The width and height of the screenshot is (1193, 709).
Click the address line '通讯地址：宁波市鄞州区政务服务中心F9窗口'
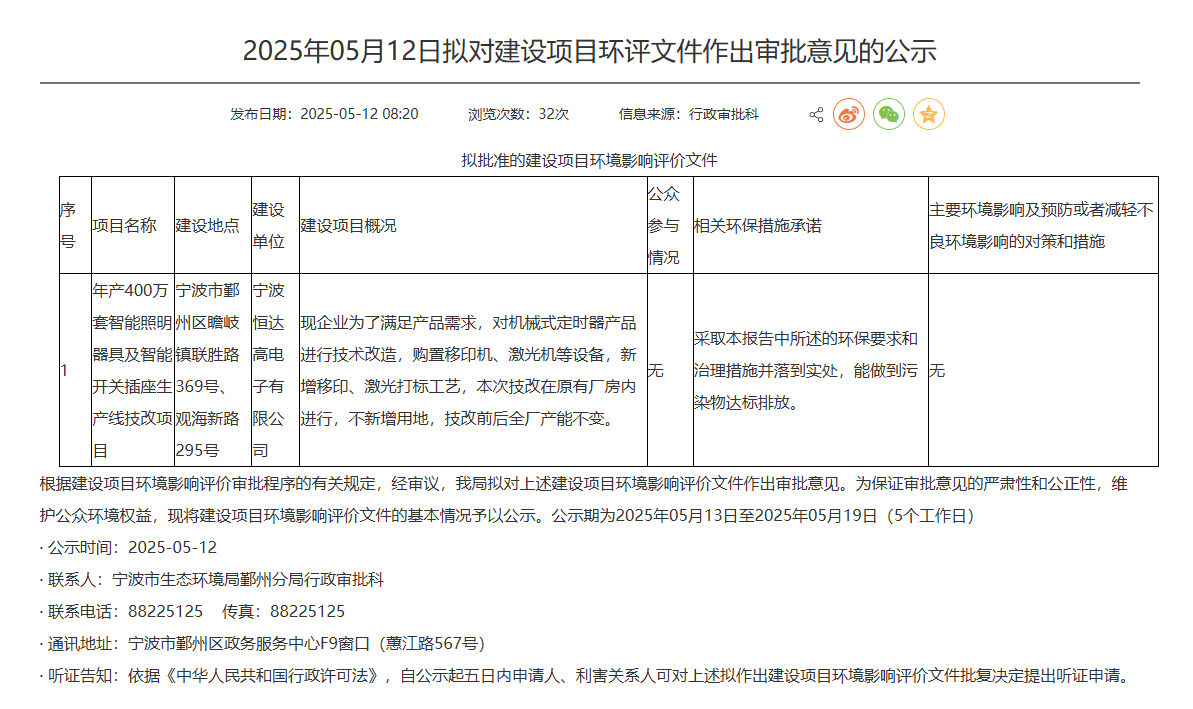(x=262, y=644)
